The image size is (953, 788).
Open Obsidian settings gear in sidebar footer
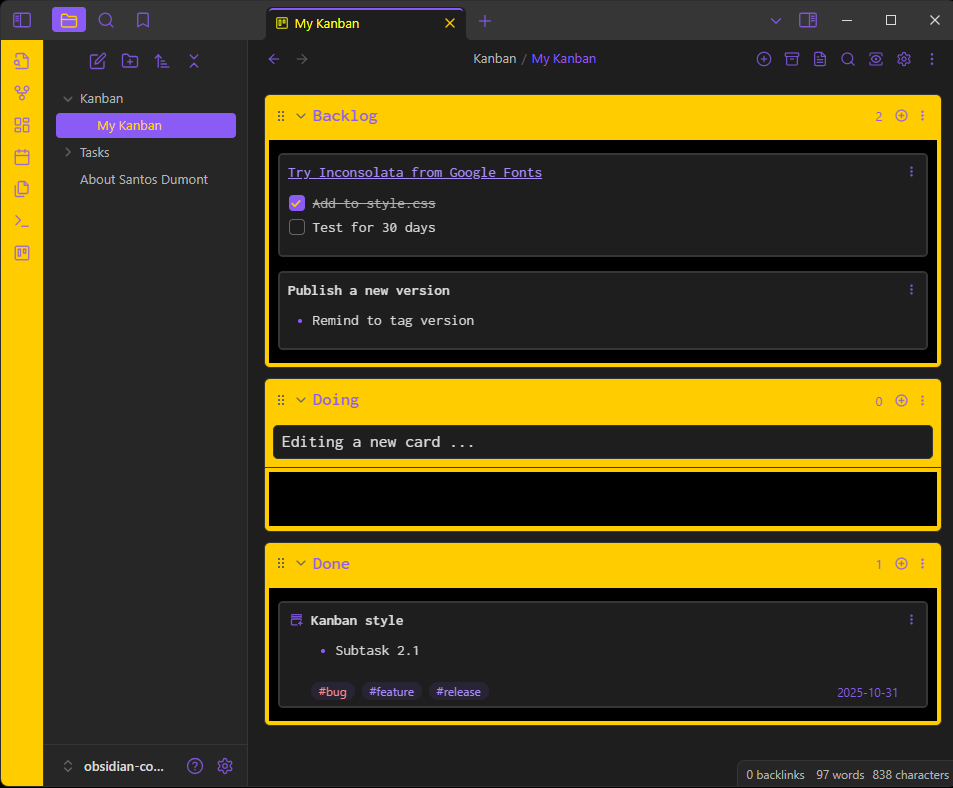click(x=225, y=766)
